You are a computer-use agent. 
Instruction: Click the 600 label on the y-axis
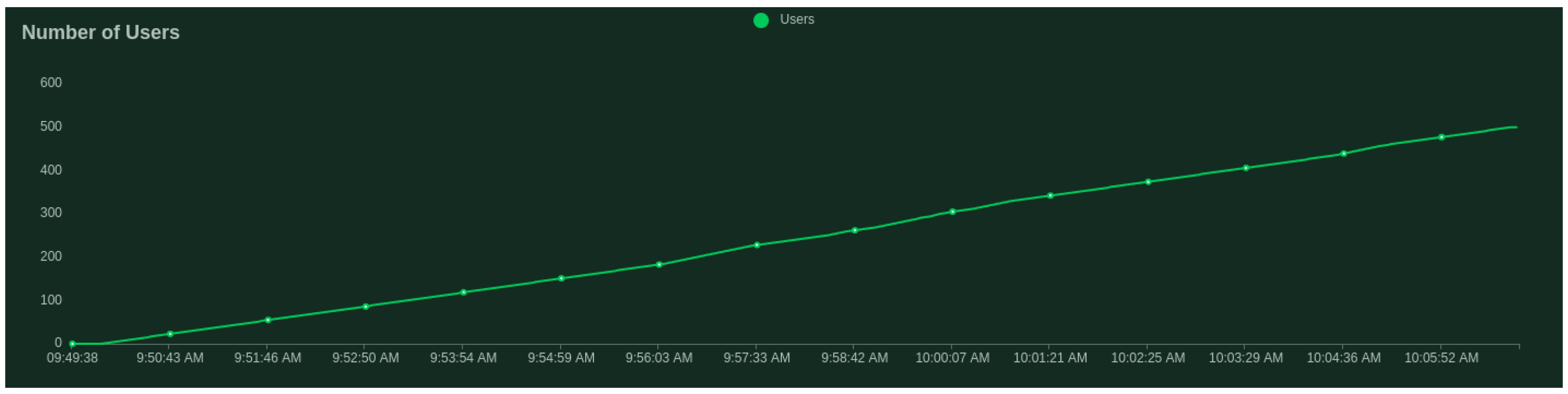51,83
